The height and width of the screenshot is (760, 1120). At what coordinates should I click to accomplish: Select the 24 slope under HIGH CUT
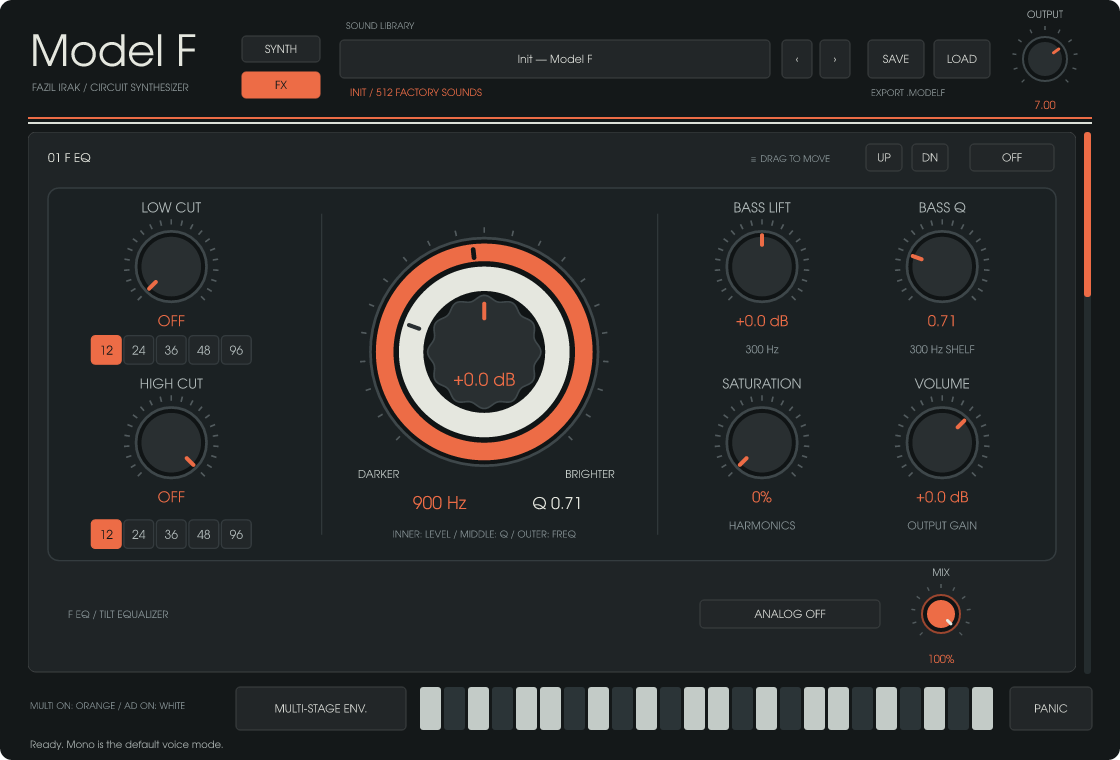click(139, 534)
